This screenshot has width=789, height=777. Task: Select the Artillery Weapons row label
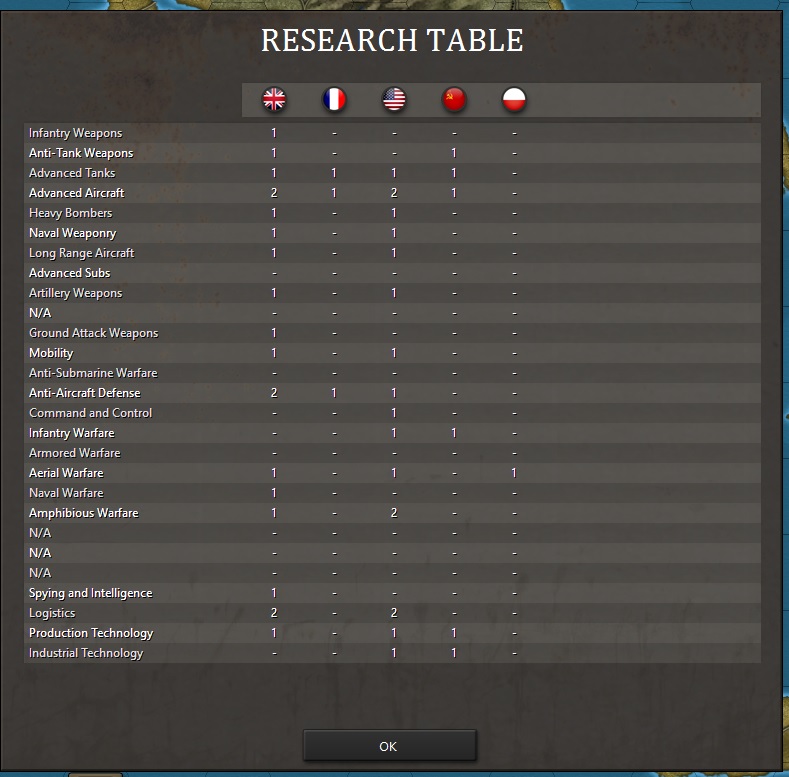[75, 293]
